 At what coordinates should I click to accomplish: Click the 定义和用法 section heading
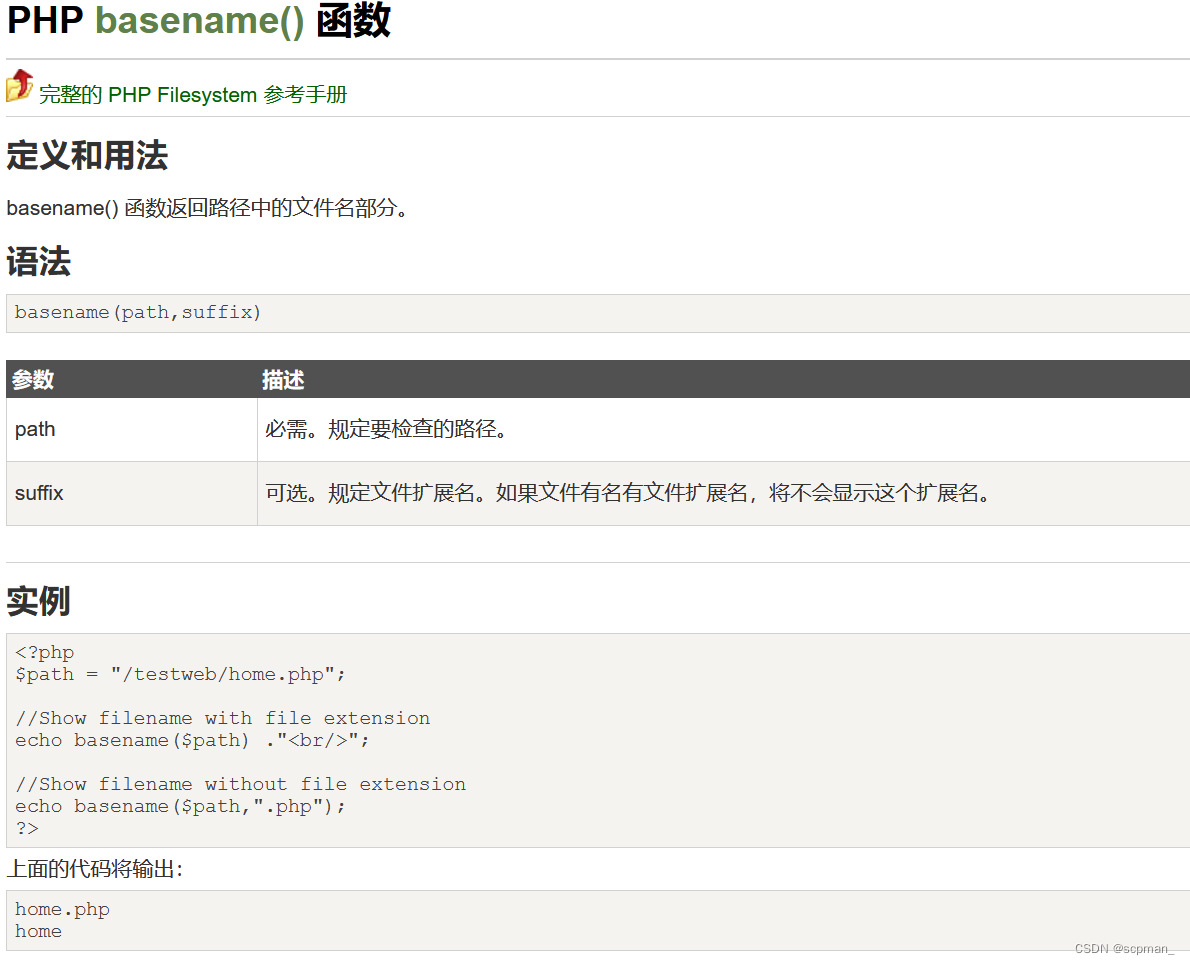point(86,157)
